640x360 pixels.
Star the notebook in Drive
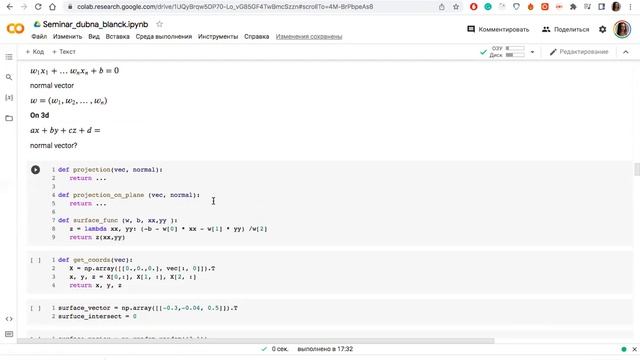pyautogui.click(x=160, y=24)
